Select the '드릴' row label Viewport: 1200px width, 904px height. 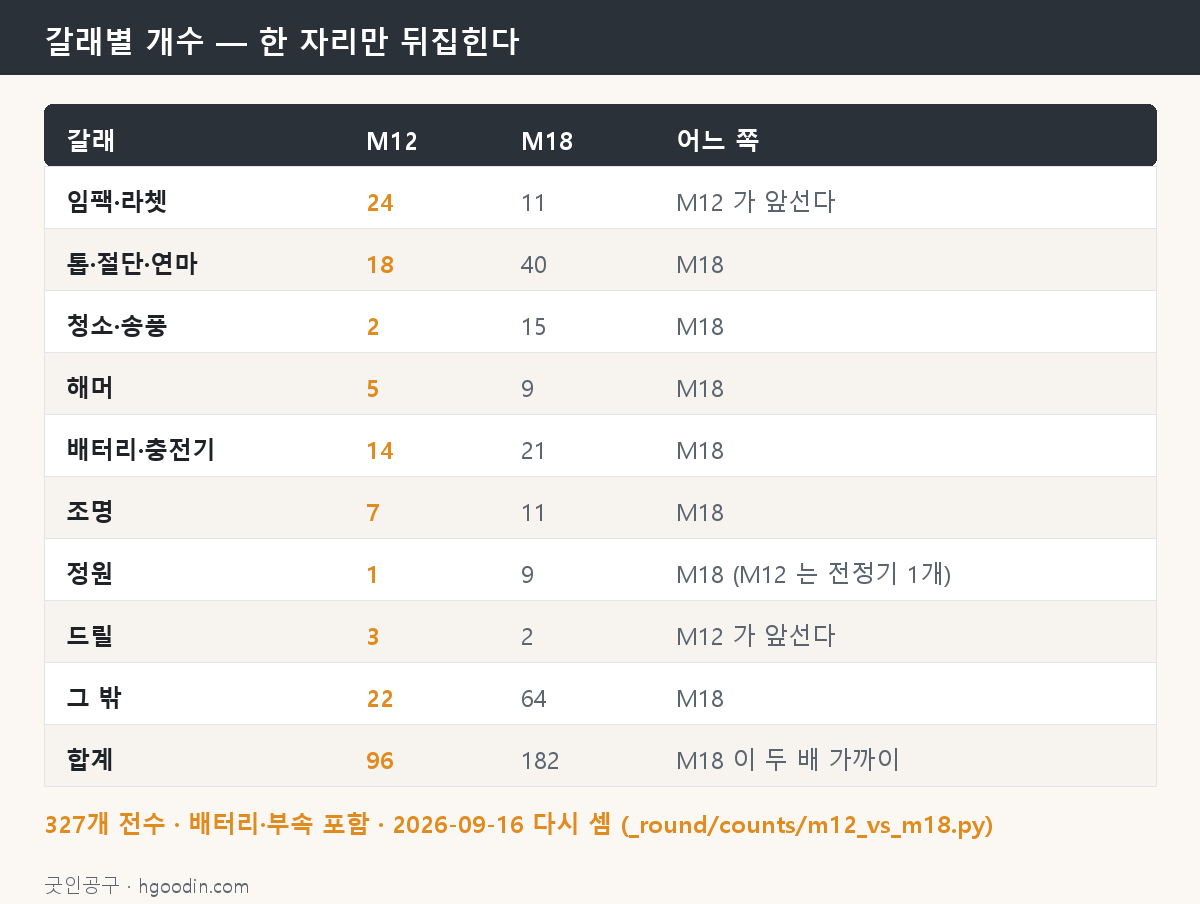90,636
